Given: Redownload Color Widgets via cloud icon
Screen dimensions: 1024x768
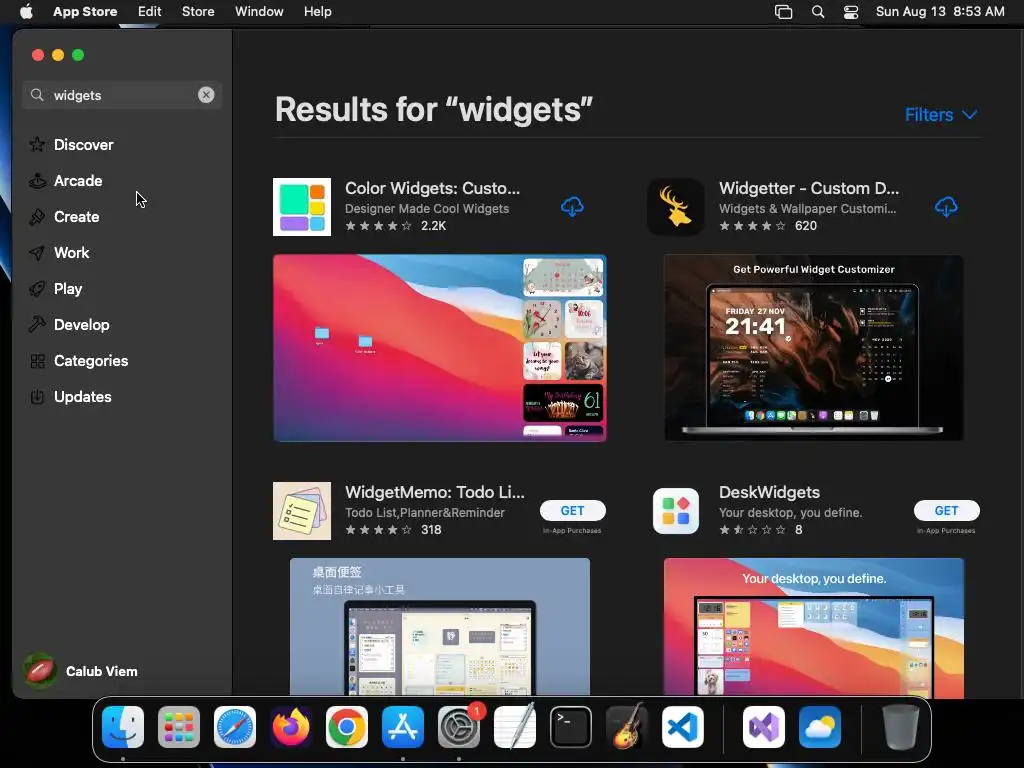Looking at the screenshot, I should click(572, 207).
